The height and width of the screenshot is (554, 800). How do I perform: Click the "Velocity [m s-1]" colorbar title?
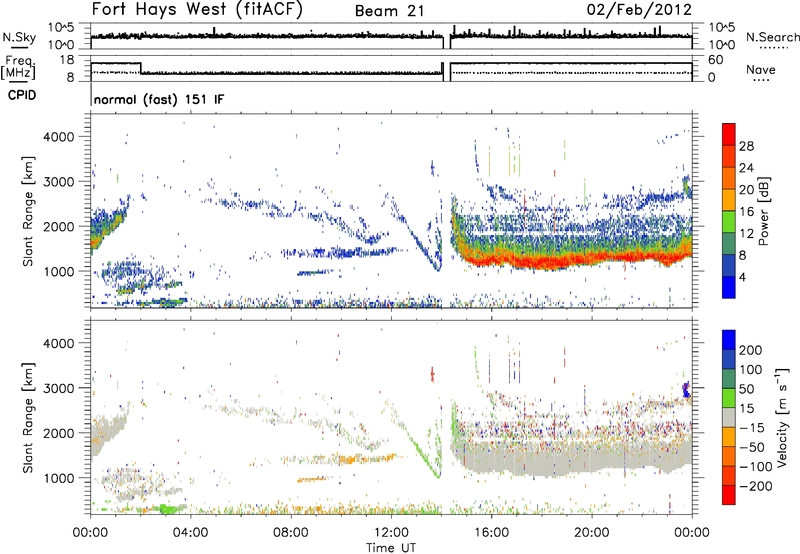(781, 416)
